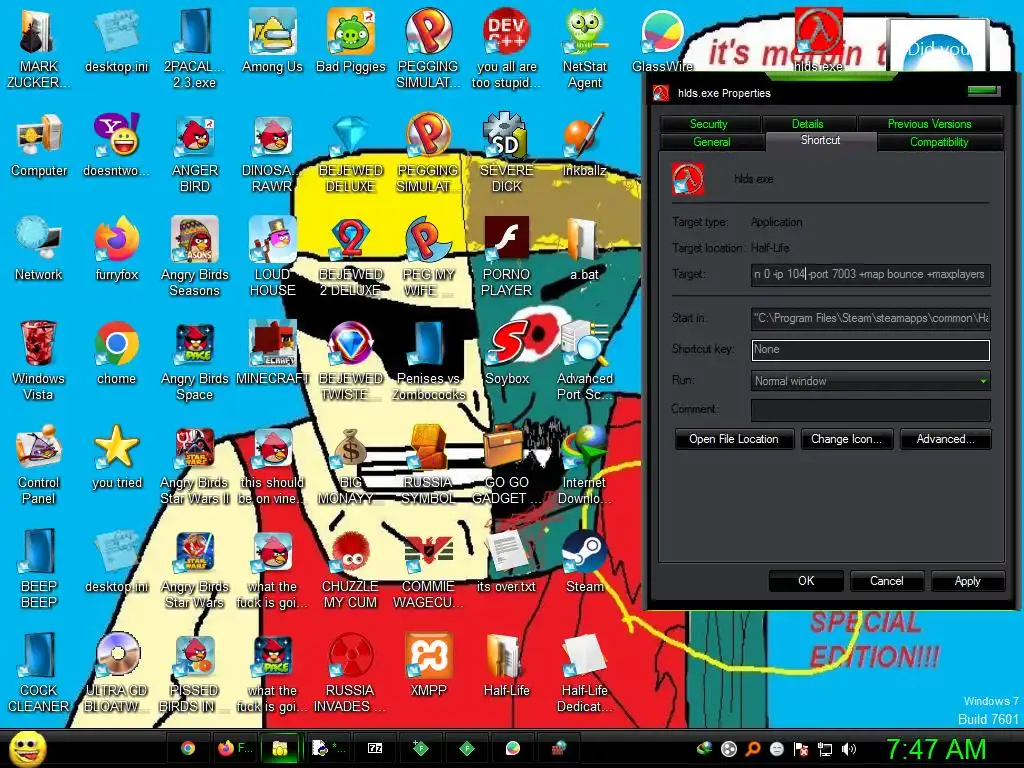
Task: Switch to the Previous Versions tab
Action: [x=929, y=123]
